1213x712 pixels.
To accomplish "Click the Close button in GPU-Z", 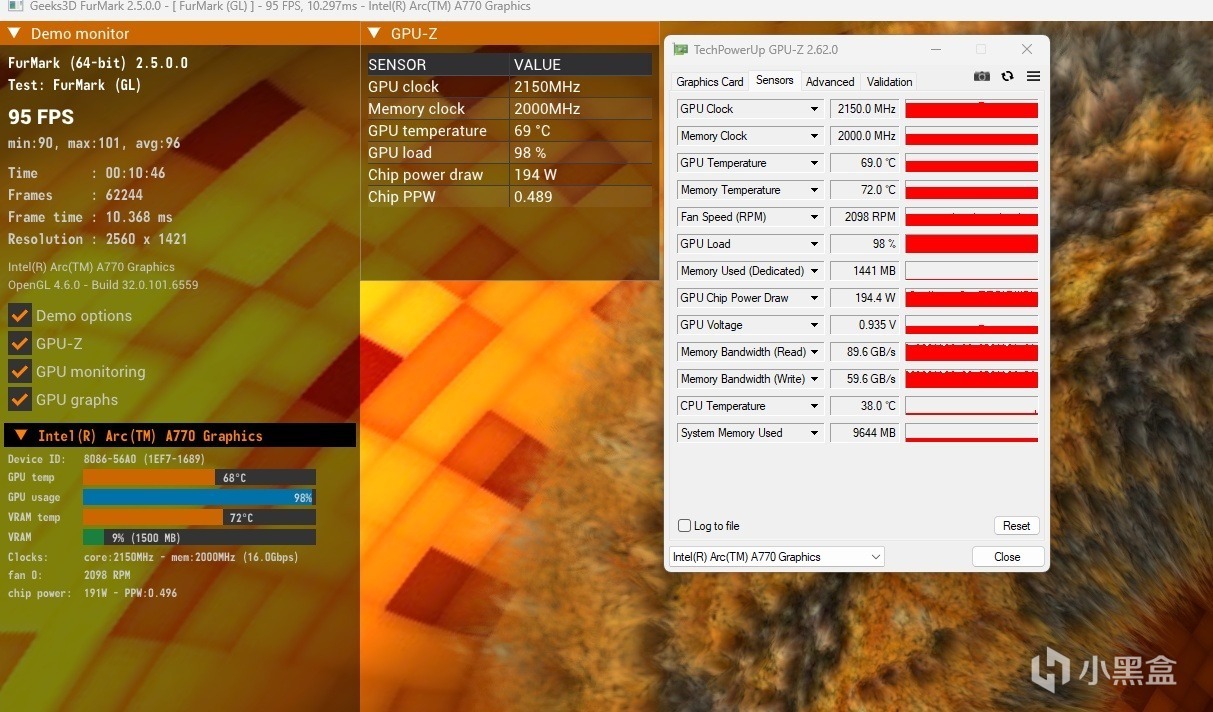I will (x=1007, y=557).
